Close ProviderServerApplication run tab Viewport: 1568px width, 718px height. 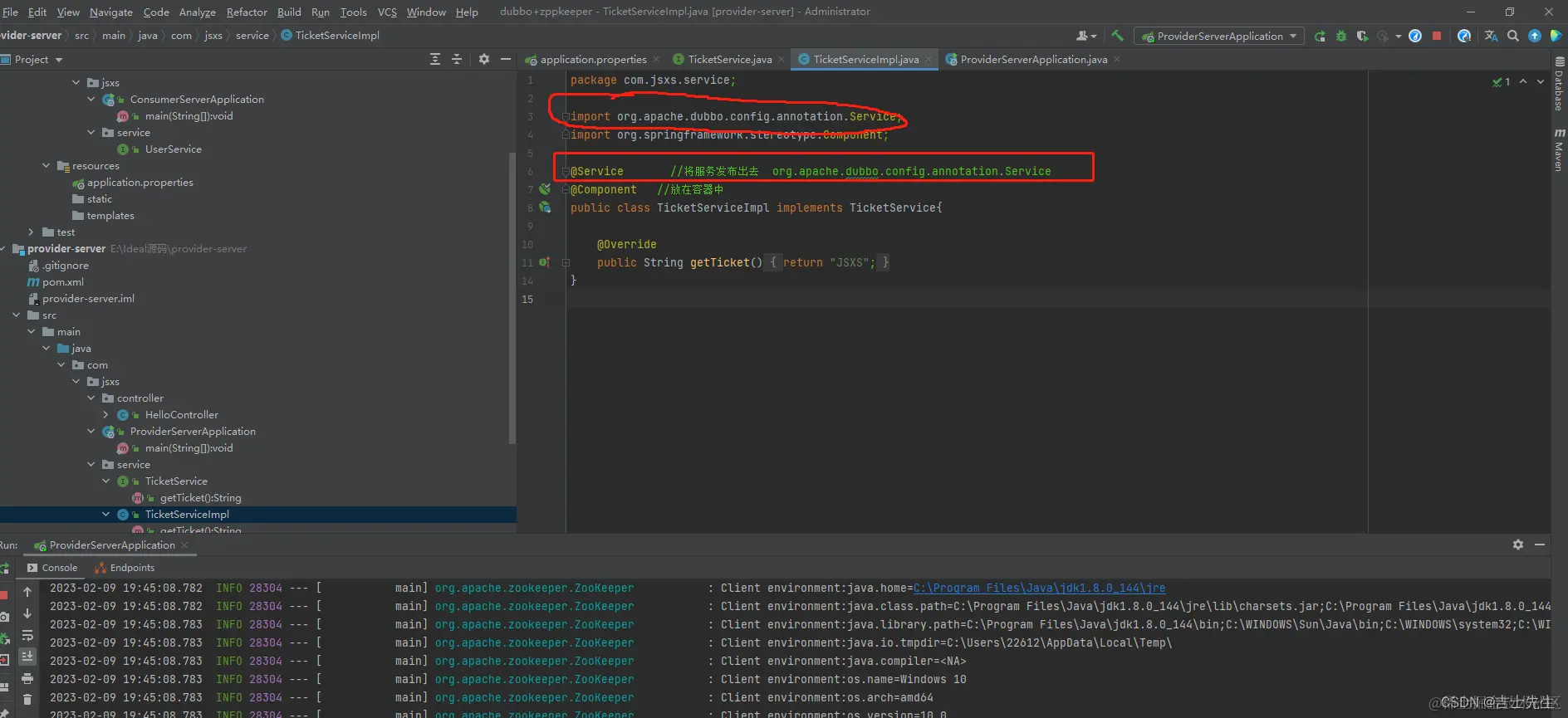click(184, 545)
